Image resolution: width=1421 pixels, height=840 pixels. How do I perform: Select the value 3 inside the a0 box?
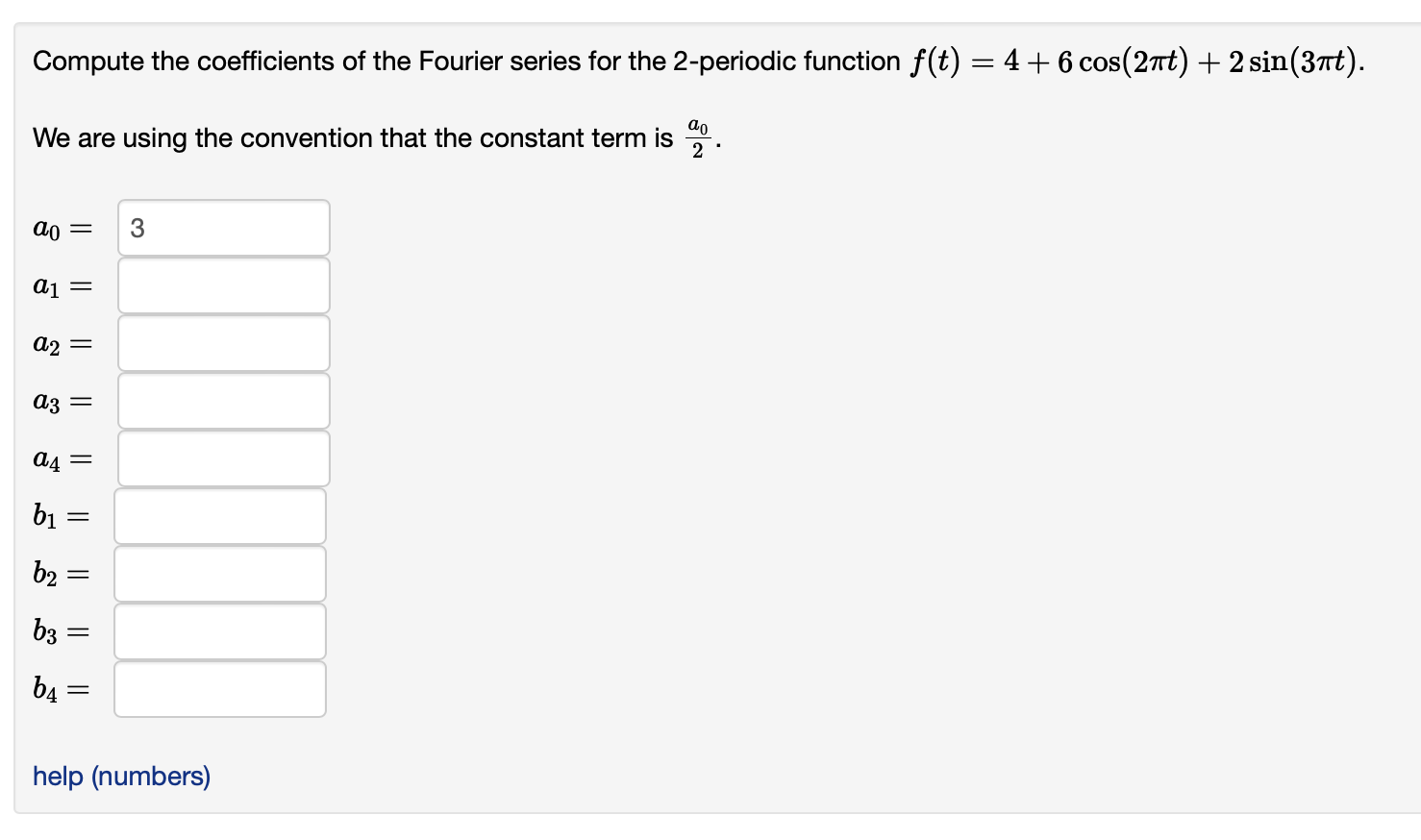[x=137, y=227]
